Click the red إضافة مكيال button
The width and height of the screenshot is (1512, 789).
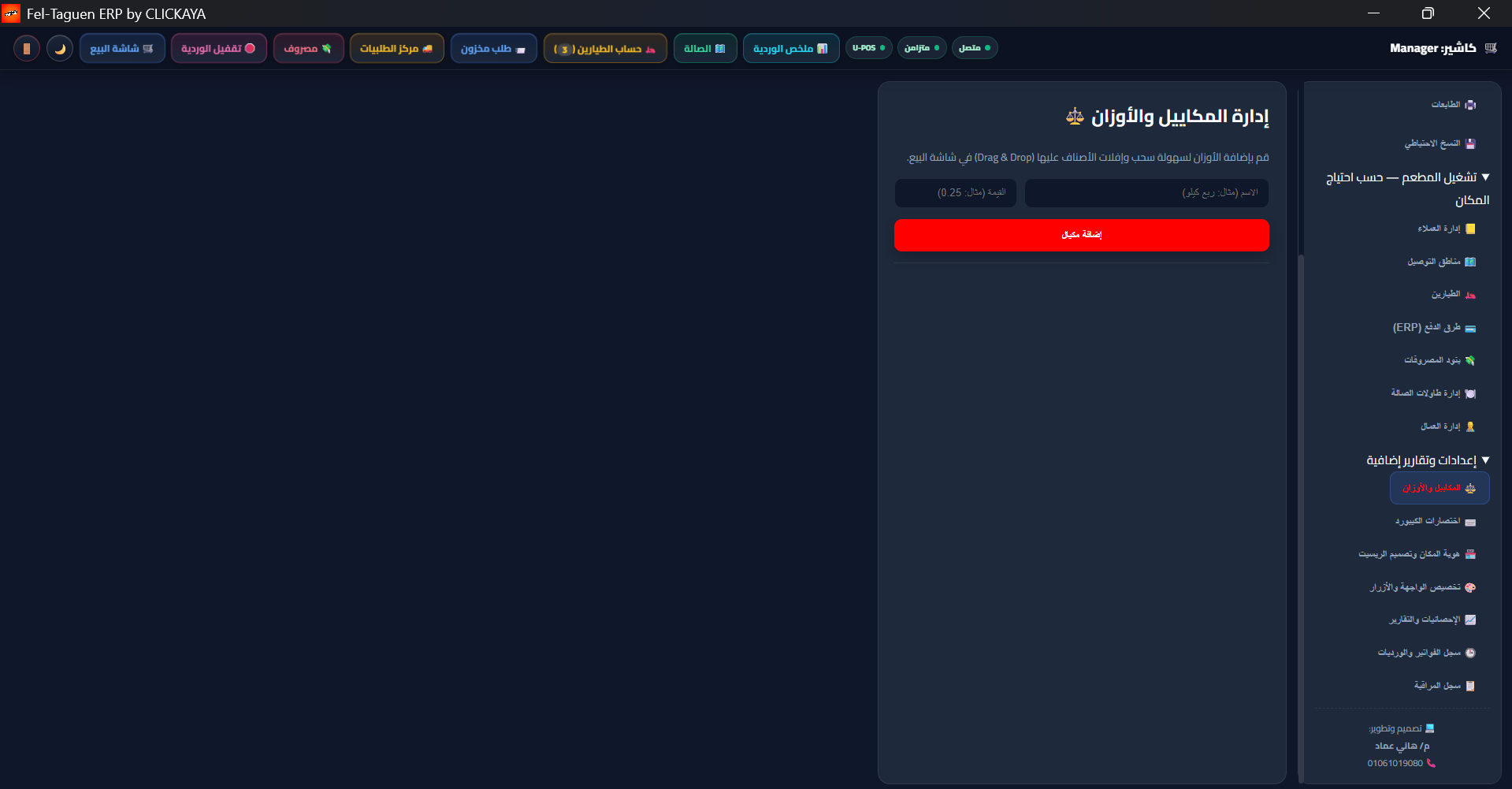click(1081, 235)
